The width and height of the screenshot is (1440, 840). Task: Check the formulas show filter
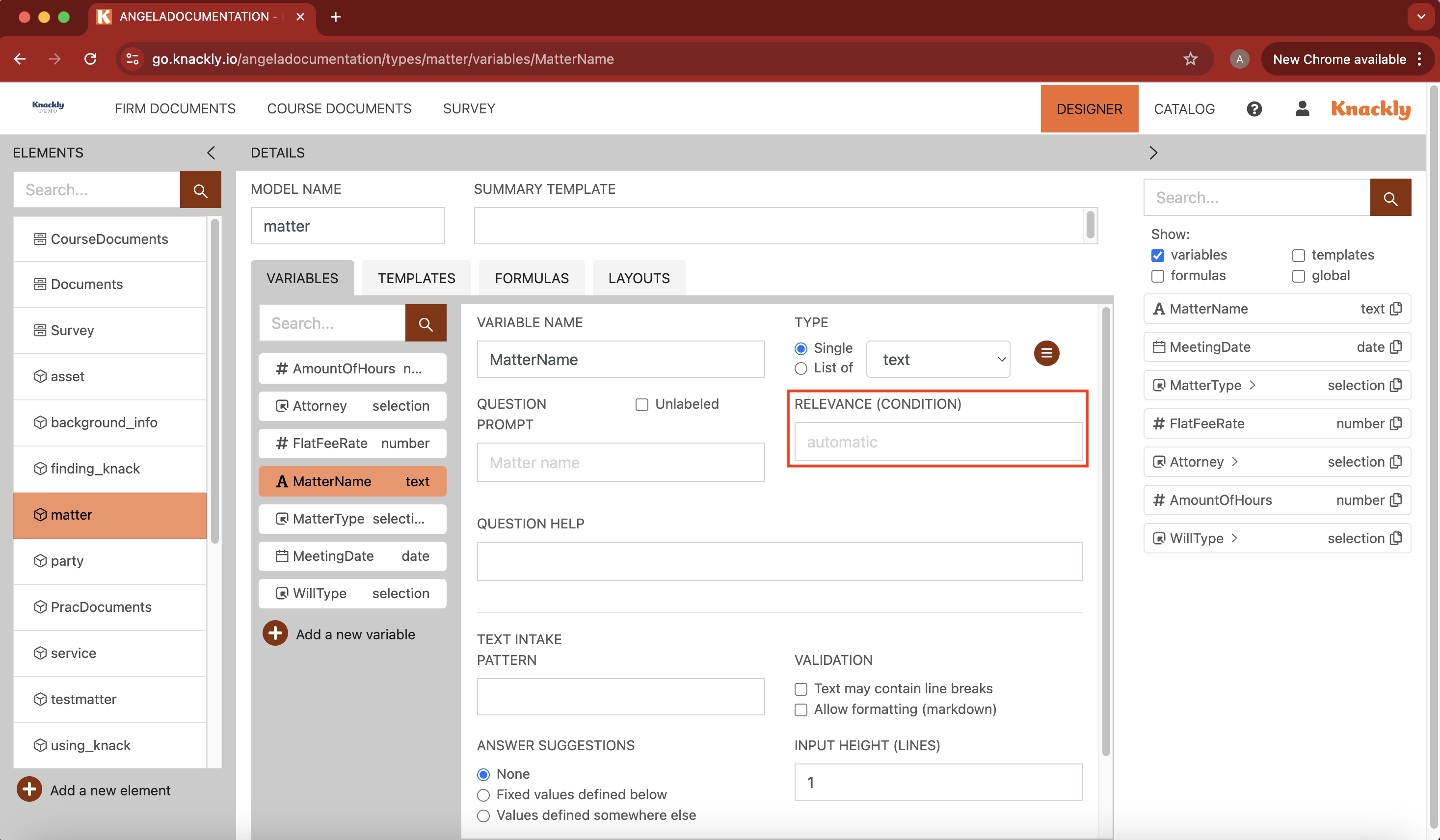tap(1158, 276)
